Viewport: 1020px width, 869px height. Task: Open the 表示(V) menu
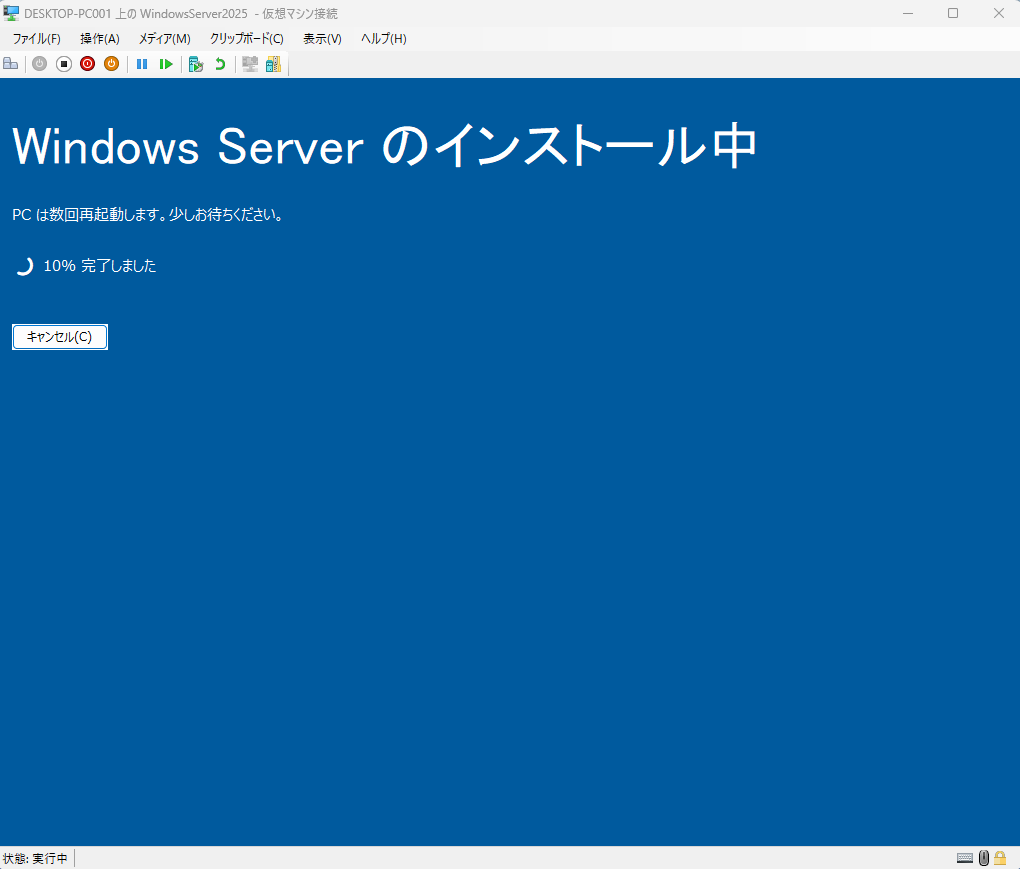pyautogui.click(x=322, y=39)
